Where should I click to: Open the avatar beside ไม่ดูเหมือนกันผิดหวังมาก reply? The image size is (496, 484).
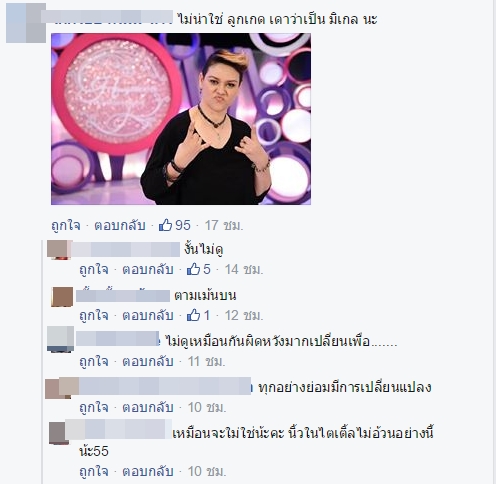click(60, 339)
